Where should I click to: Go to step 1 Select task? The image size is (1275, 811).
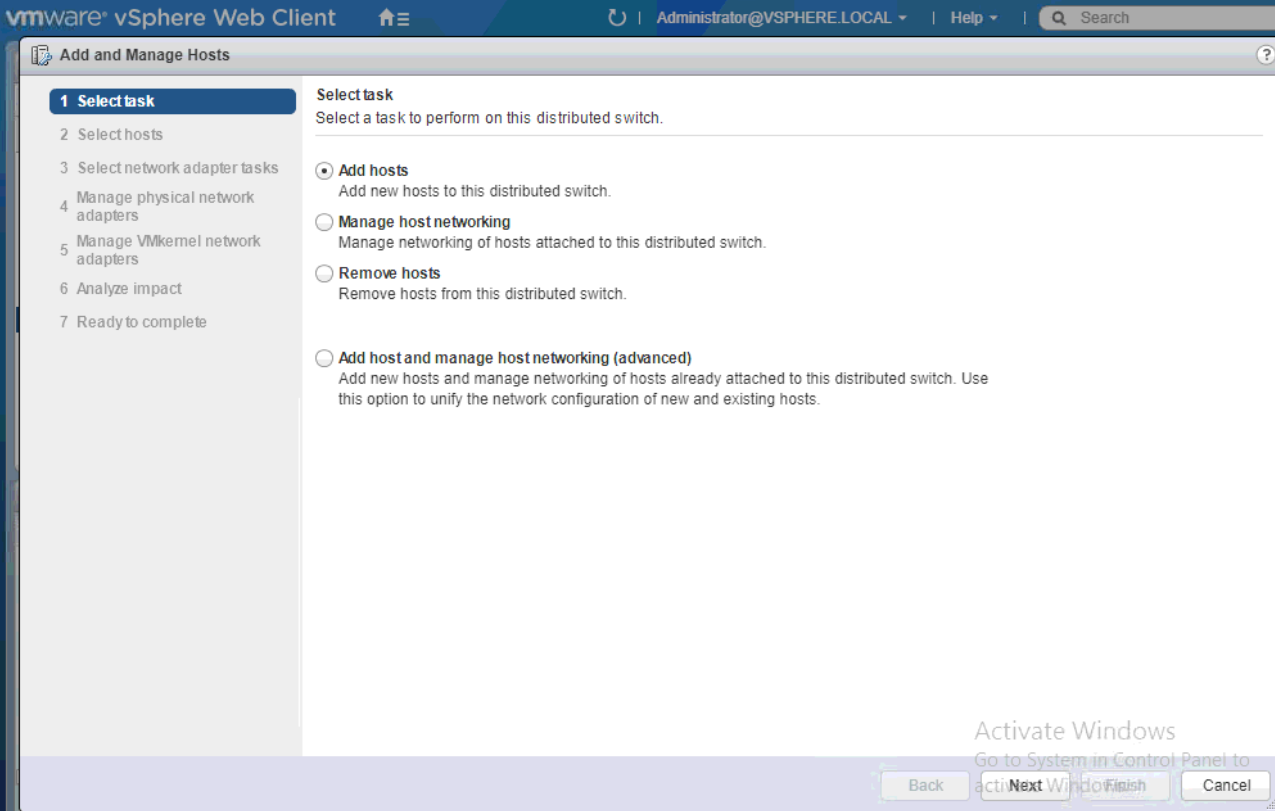172,101
